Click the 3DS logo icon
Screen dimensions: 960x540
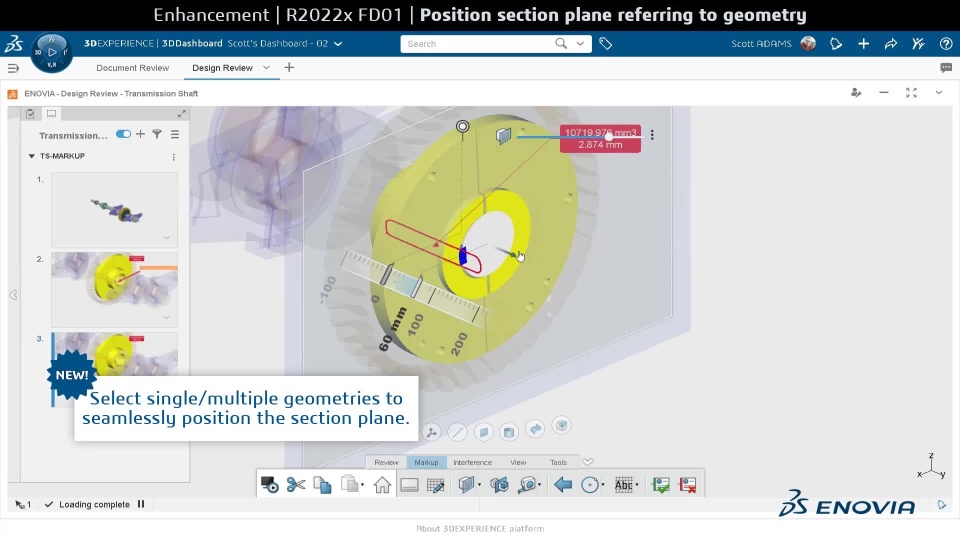point(13,43)
